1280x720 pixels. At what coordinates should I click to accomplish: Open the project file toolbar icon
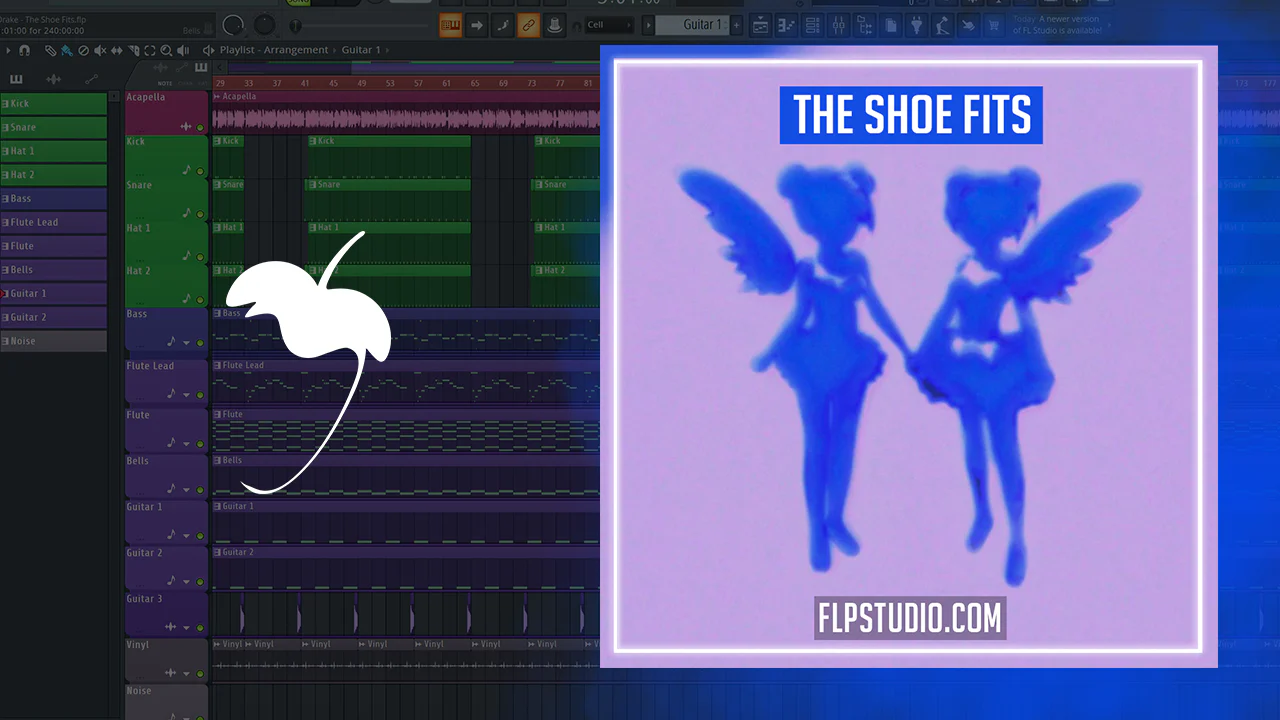(x=890, y=25)
